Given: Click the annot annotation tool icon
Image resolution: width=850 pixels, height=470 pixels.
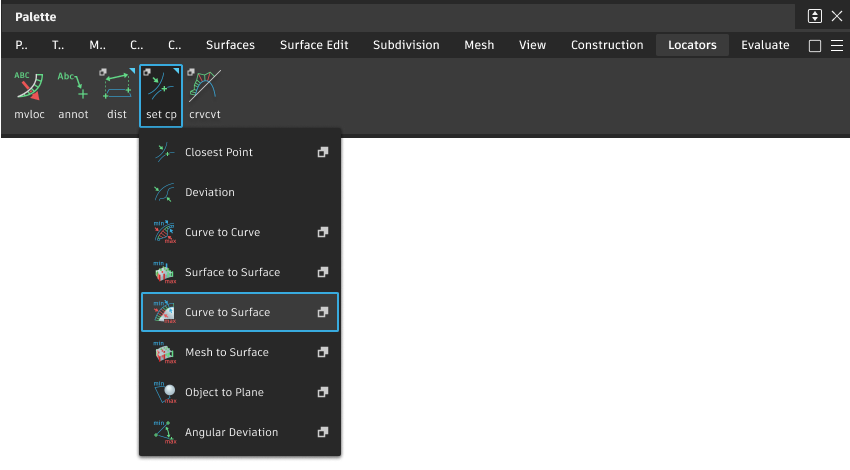Looking at the screenshot, I should point(73,88).
